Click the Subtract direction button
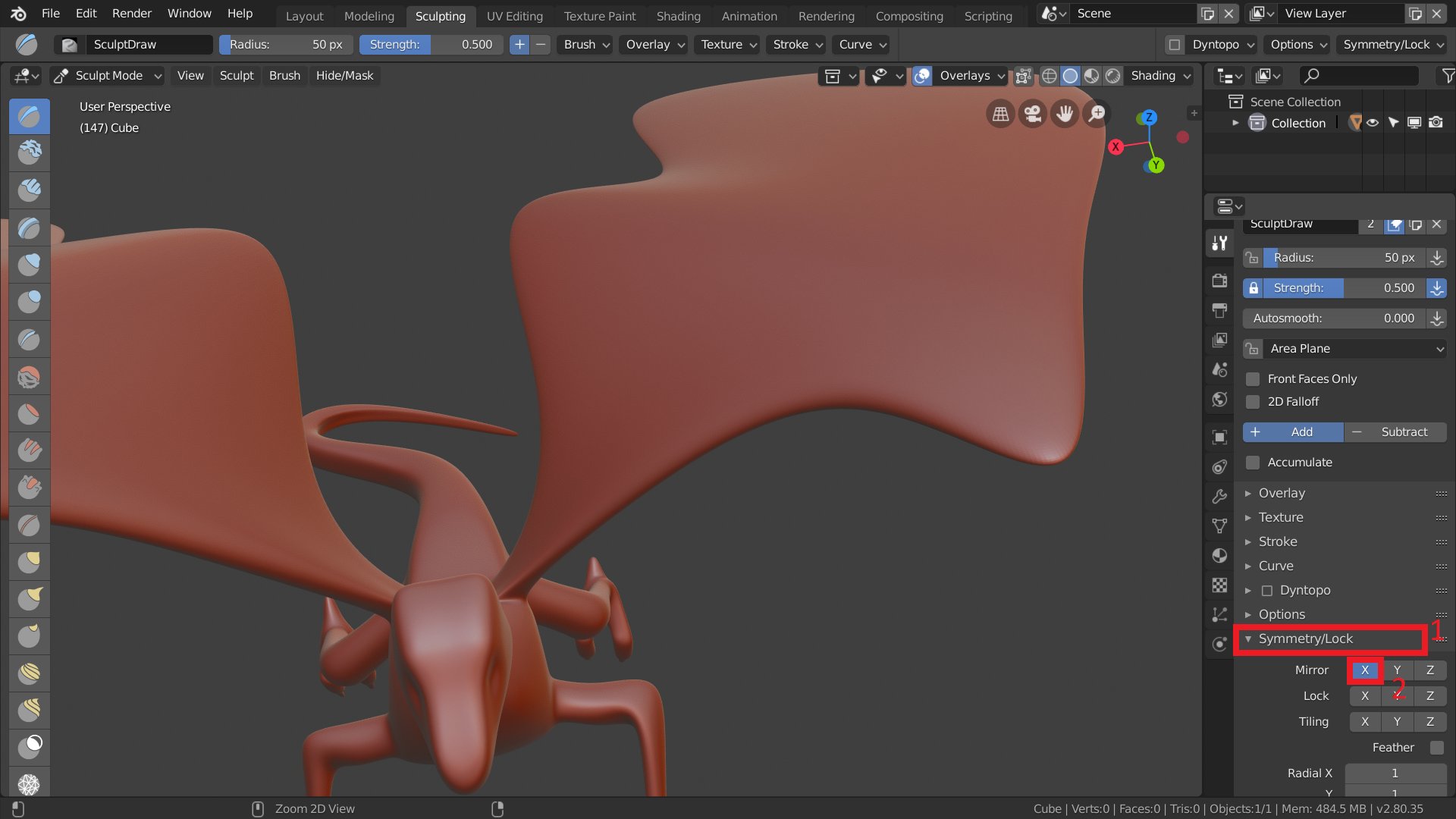This screenshot has height=819, width=1456. (1396, 432)
